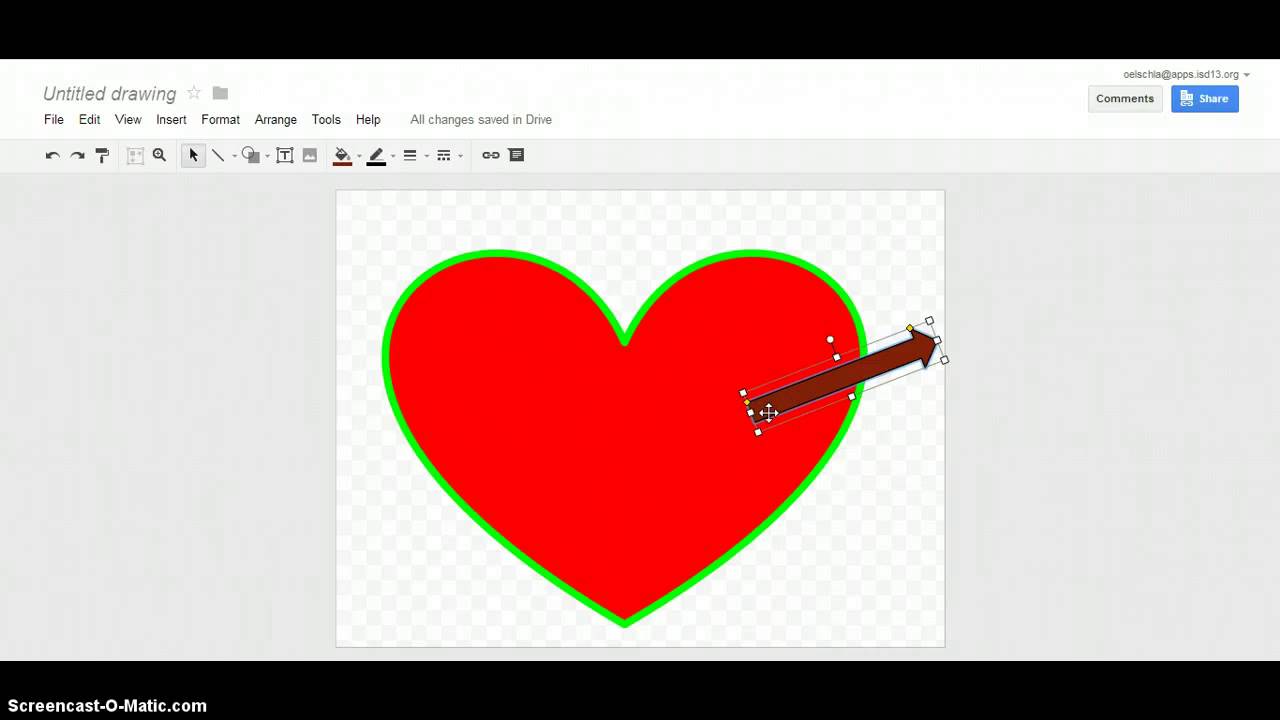Click the Paint format tool
The width and height of the screenshot is (1280, 720).
coord(102,155)
